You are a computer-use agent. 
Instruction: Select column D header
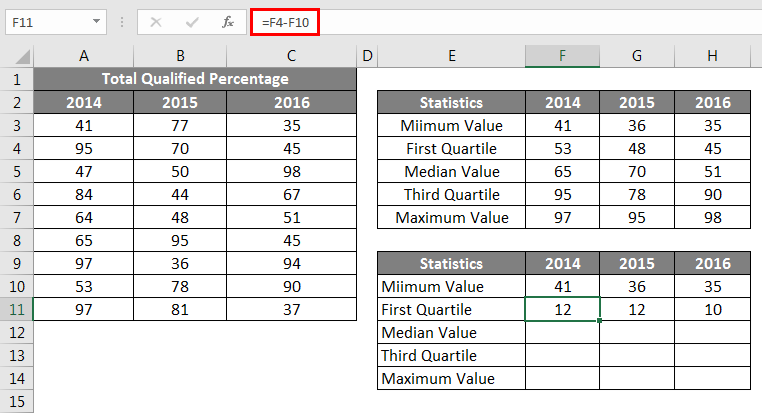coord(367,56)
